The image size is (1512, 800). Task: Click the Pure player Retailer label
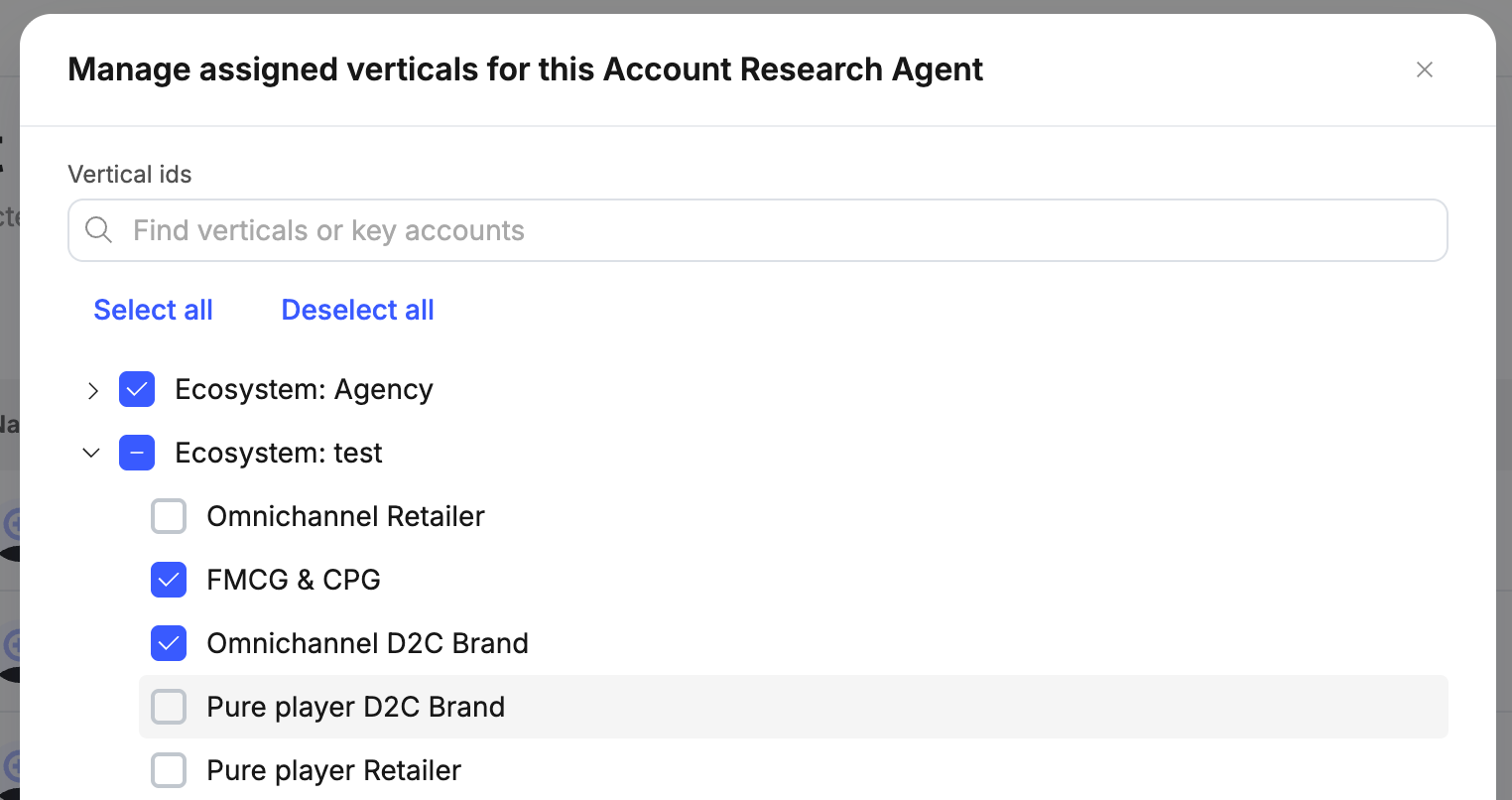pos(333,770)
